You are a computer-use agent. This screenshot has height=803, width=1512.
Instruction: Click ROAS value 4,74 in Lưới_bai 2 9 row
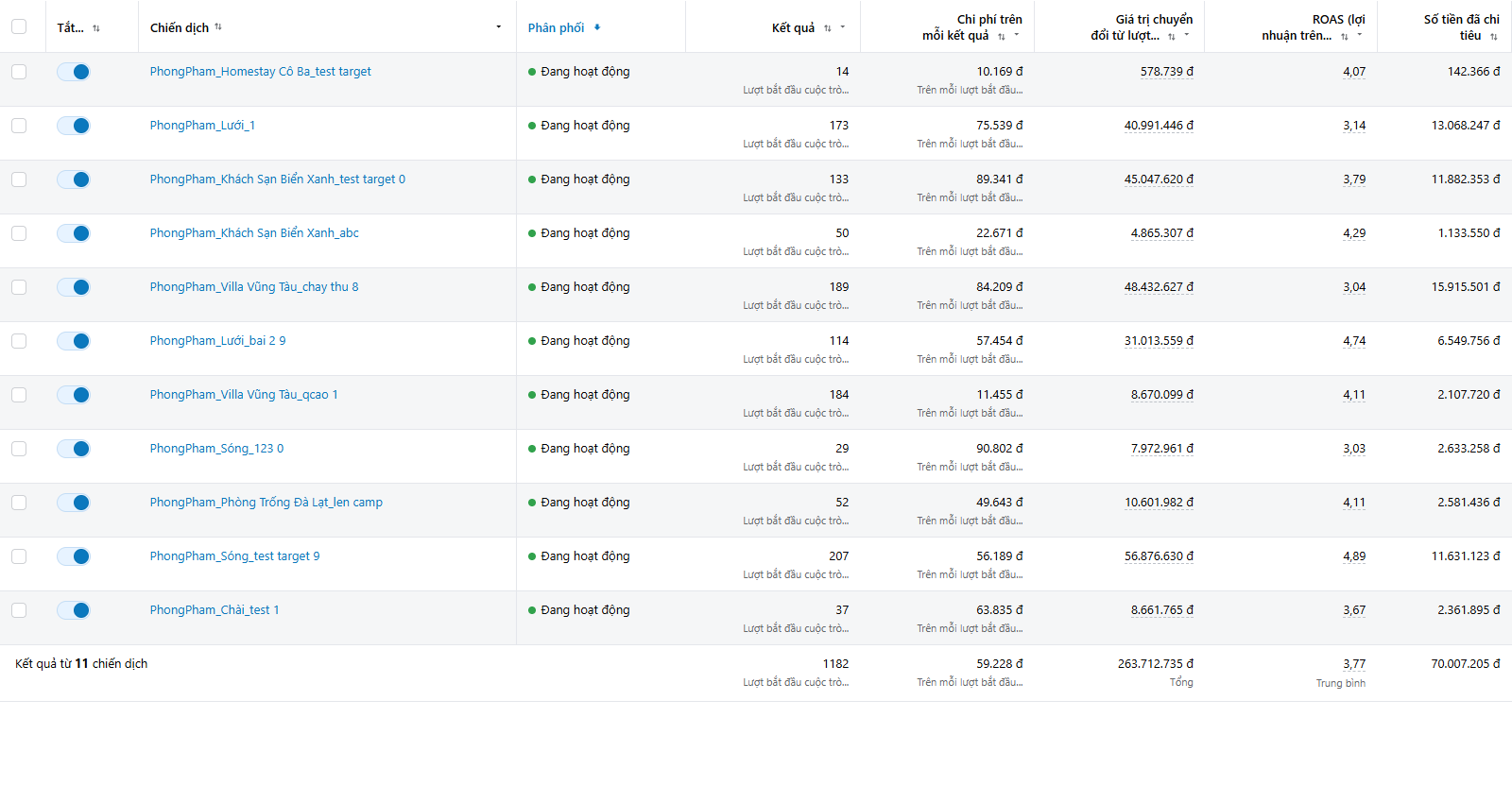[1354, 341]
